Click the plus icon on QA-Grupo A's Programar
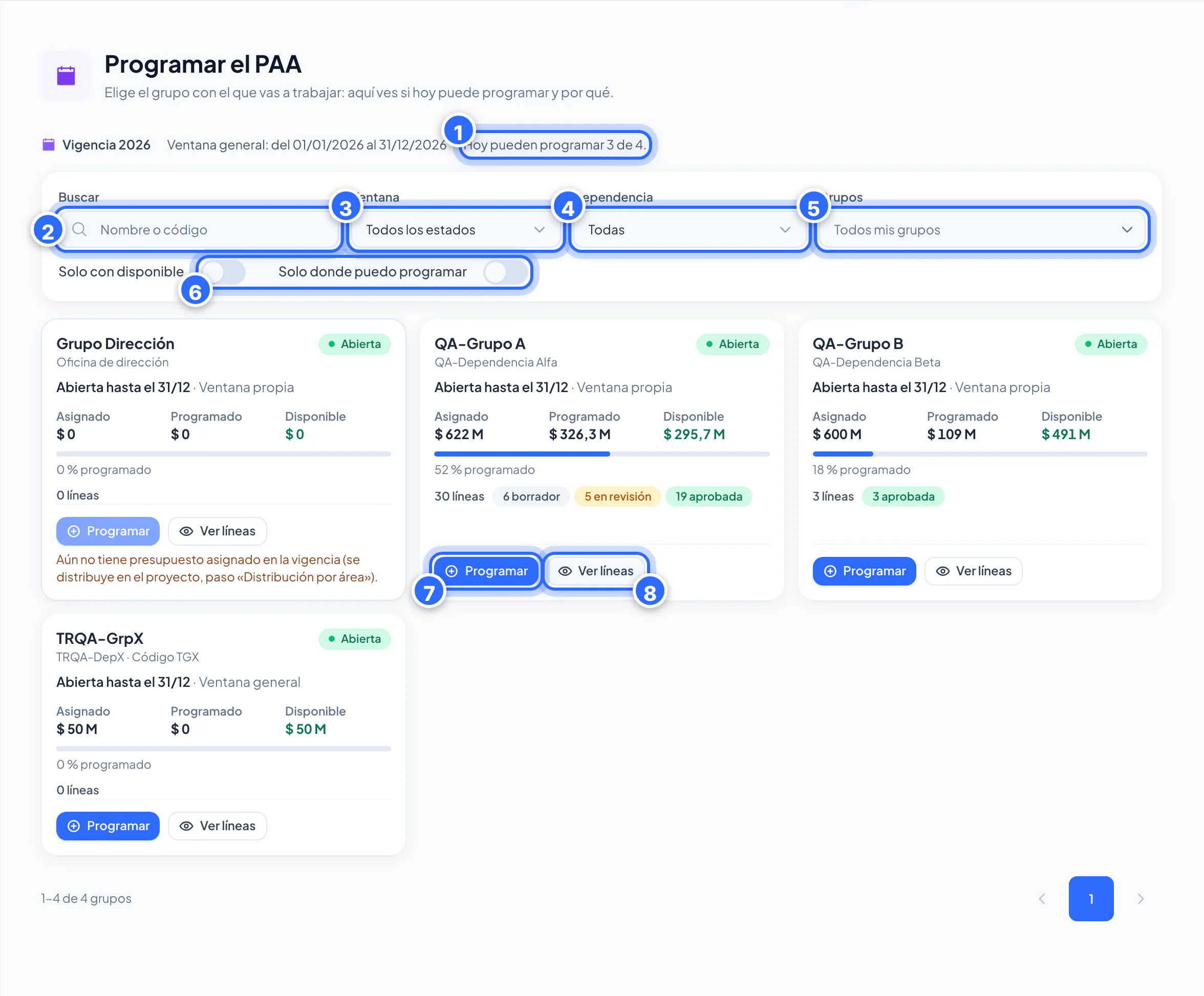 pos(452,571)
